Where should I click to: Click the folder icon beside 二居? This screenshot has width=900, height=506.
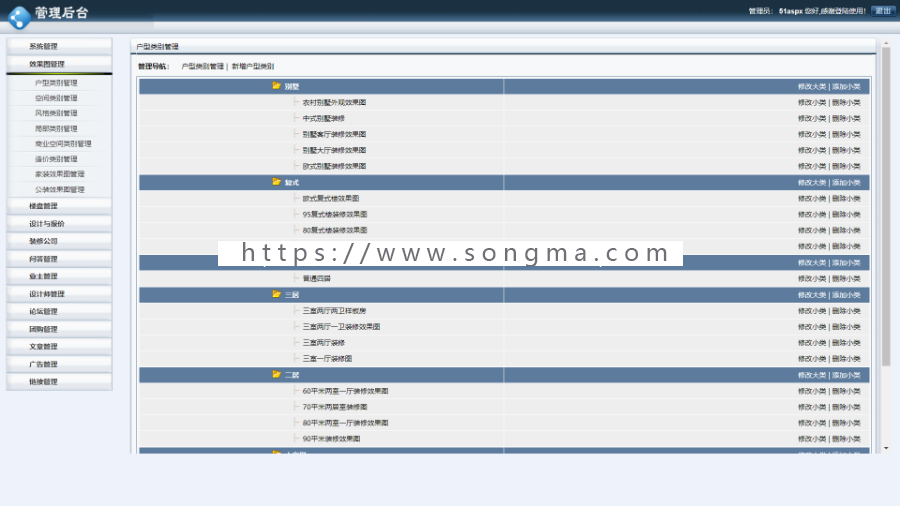click(x=277, y=375)
